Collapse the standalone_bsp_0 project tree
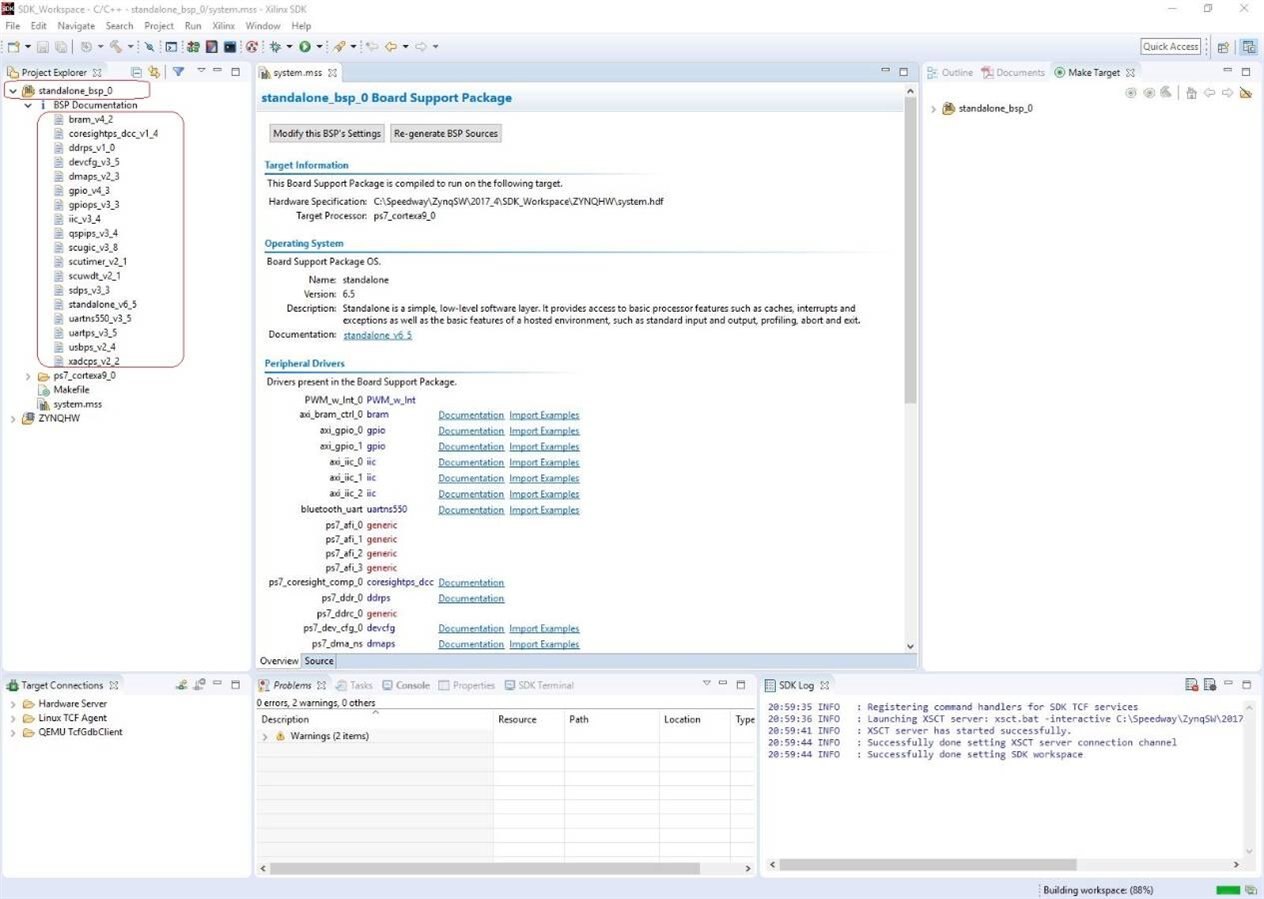This screenshot has width=1264, height=899. tap(12, 91)
